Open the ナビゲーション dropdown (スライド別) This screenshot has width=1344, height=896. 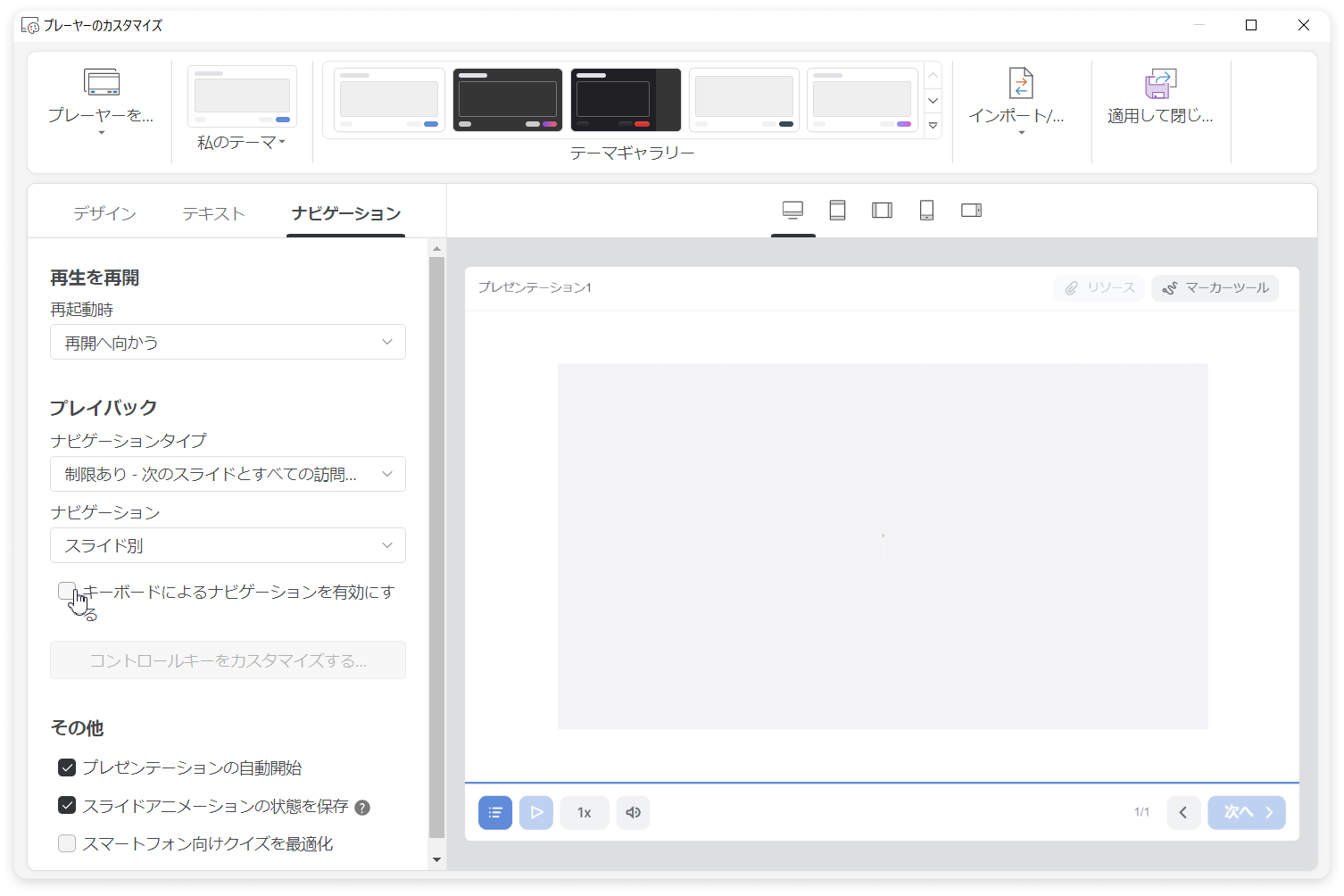228,545
